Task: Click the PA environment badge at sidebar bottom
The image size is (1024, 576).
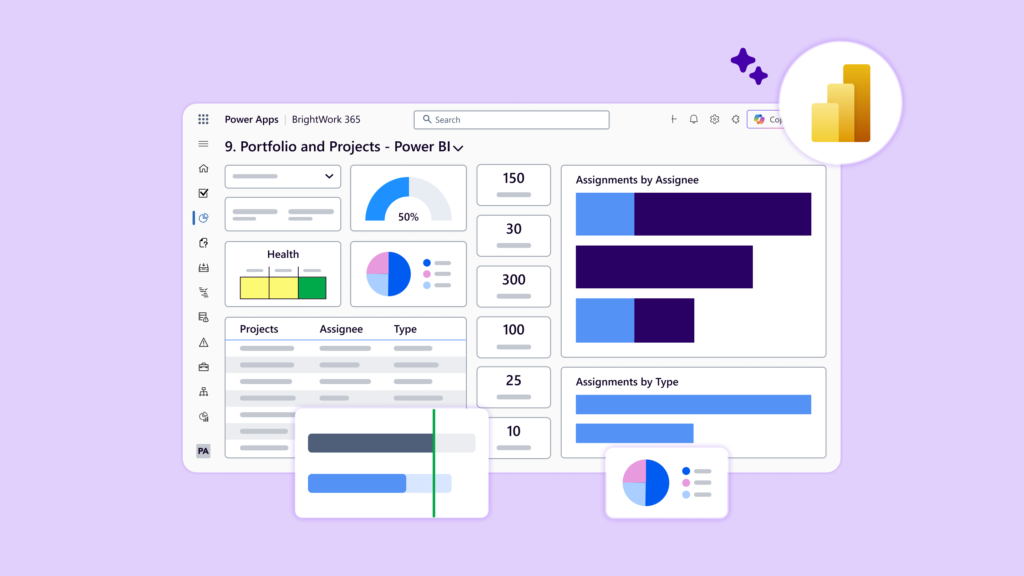Action: pyautogui.click(x=203, y=451)
